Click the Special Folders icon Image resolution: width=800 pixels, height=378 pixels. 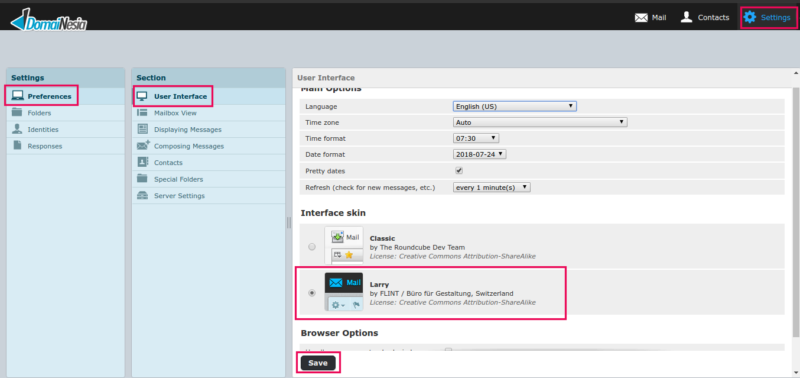pos(143,179)
